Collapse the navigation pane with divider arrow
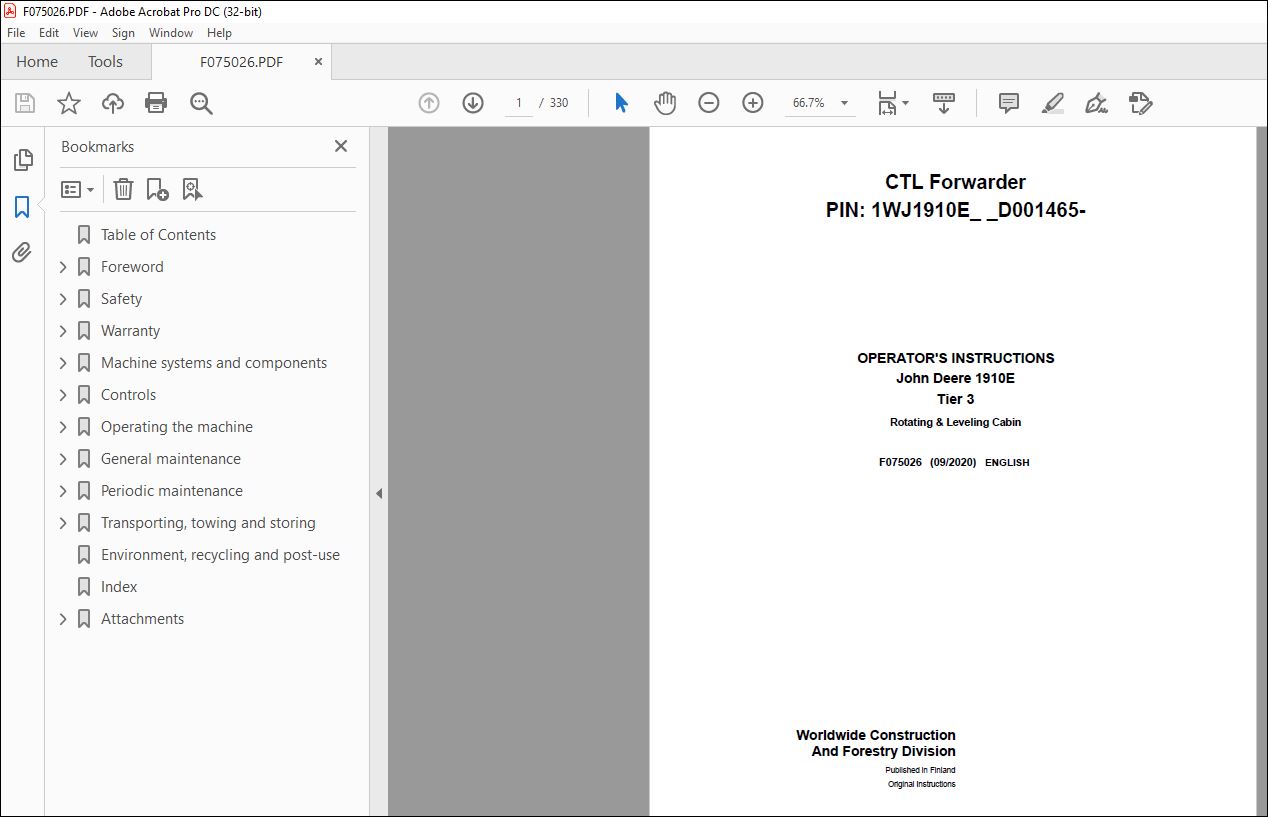The image size is (1268, 817). (379, 493)
